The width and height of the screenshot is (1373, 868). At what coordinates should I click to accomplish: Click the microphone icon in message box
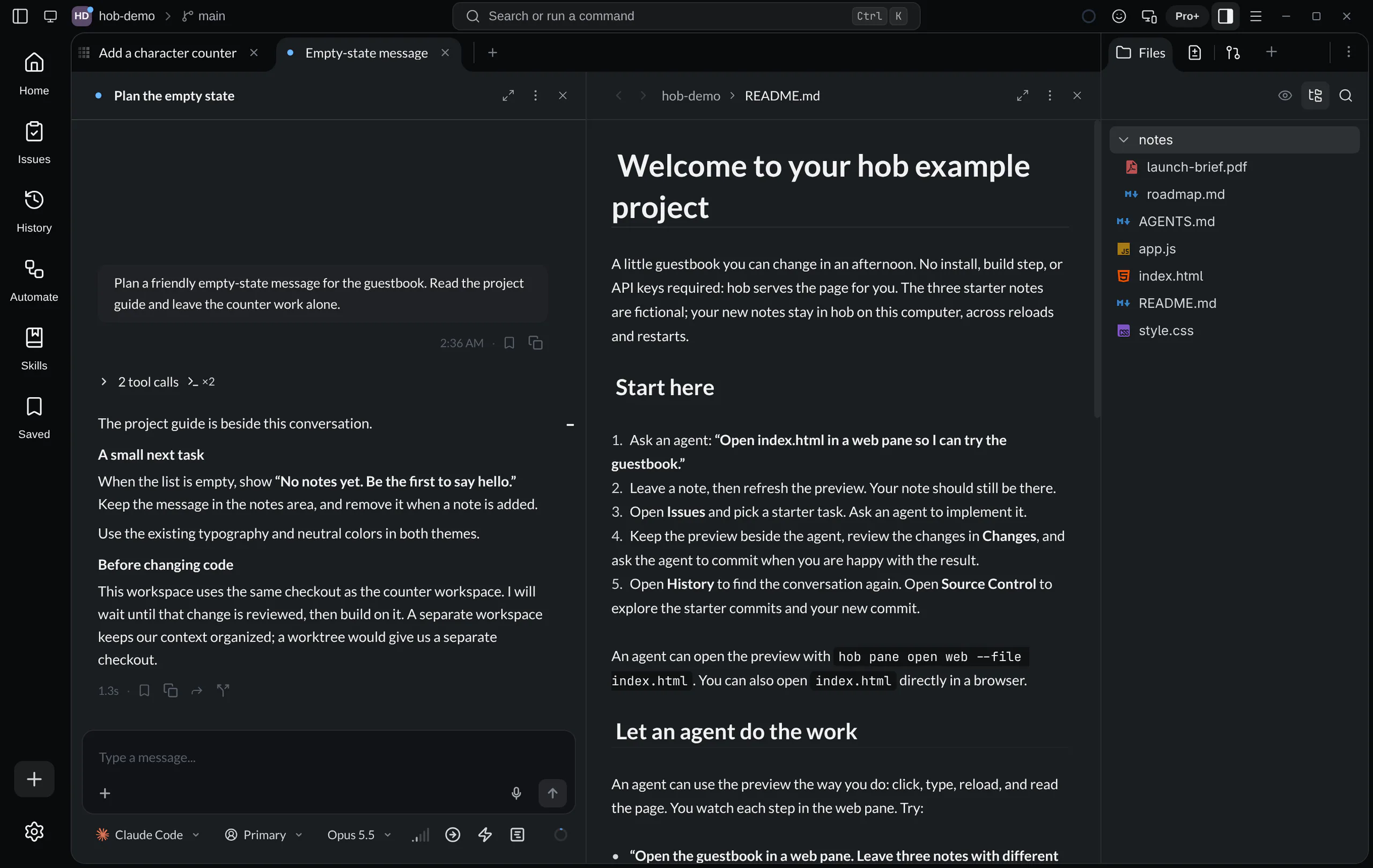pyautogui.click(x=516, y=793)
